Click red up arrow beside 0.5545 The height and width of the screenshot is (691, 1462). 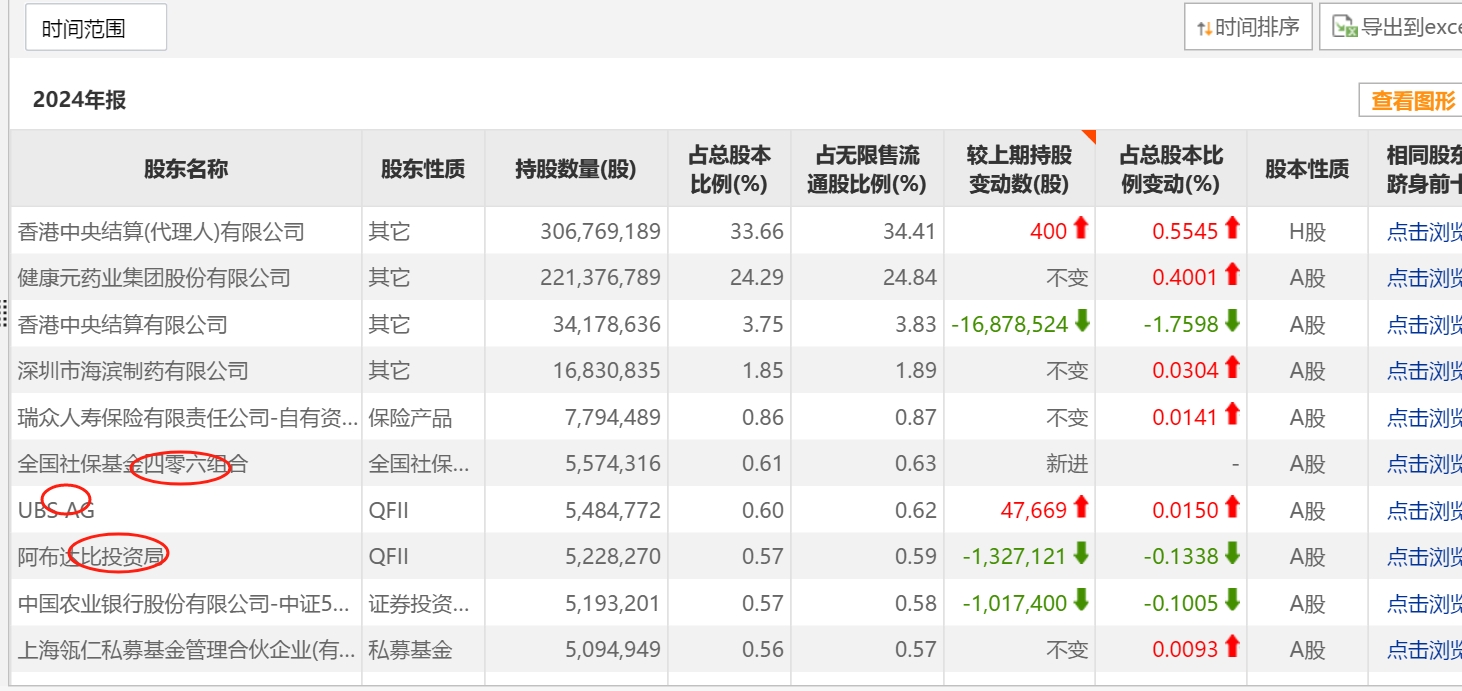pos(1232,229)
